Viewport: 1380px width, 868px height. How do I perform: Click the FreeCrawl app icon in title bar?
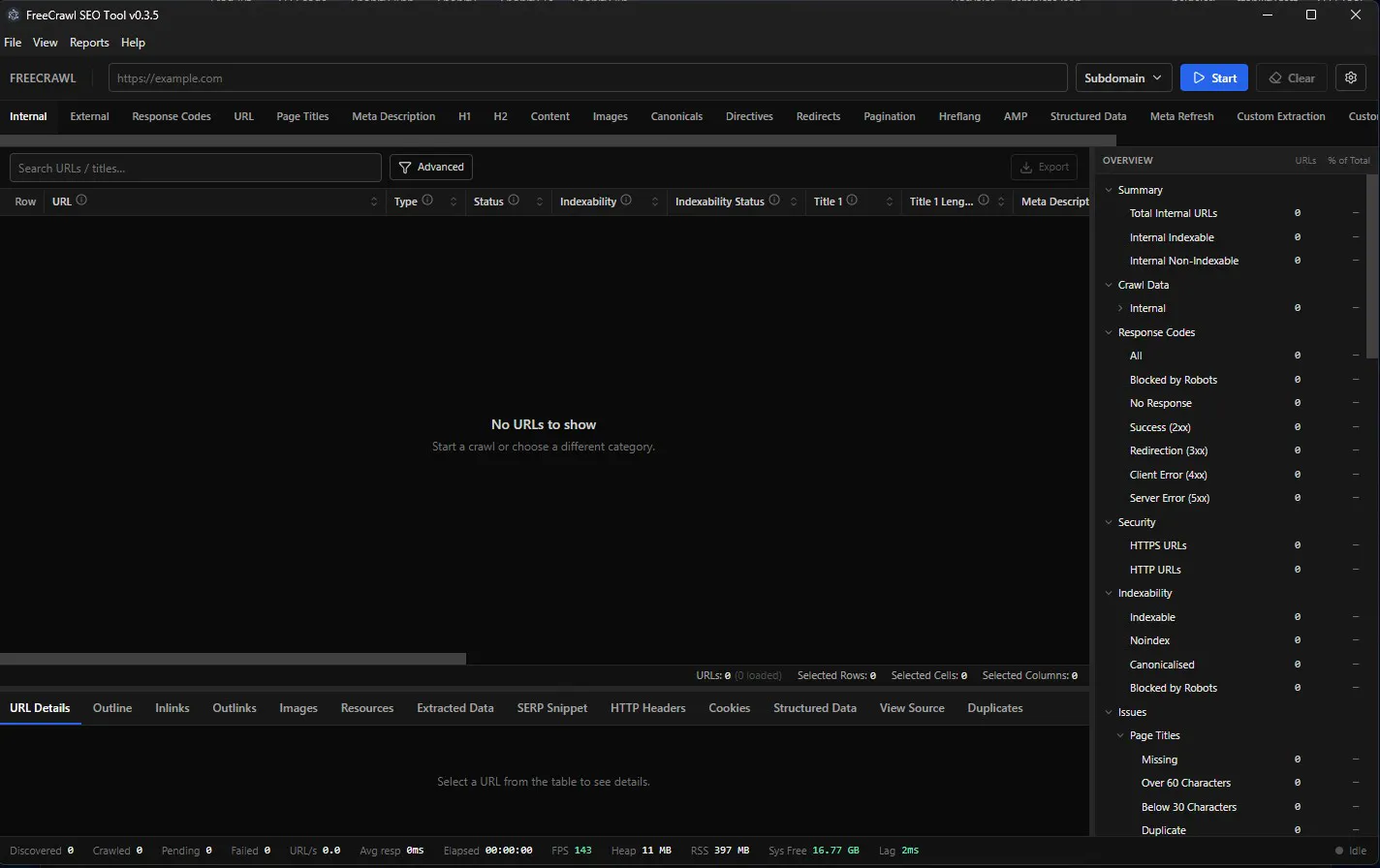point(13,15)
